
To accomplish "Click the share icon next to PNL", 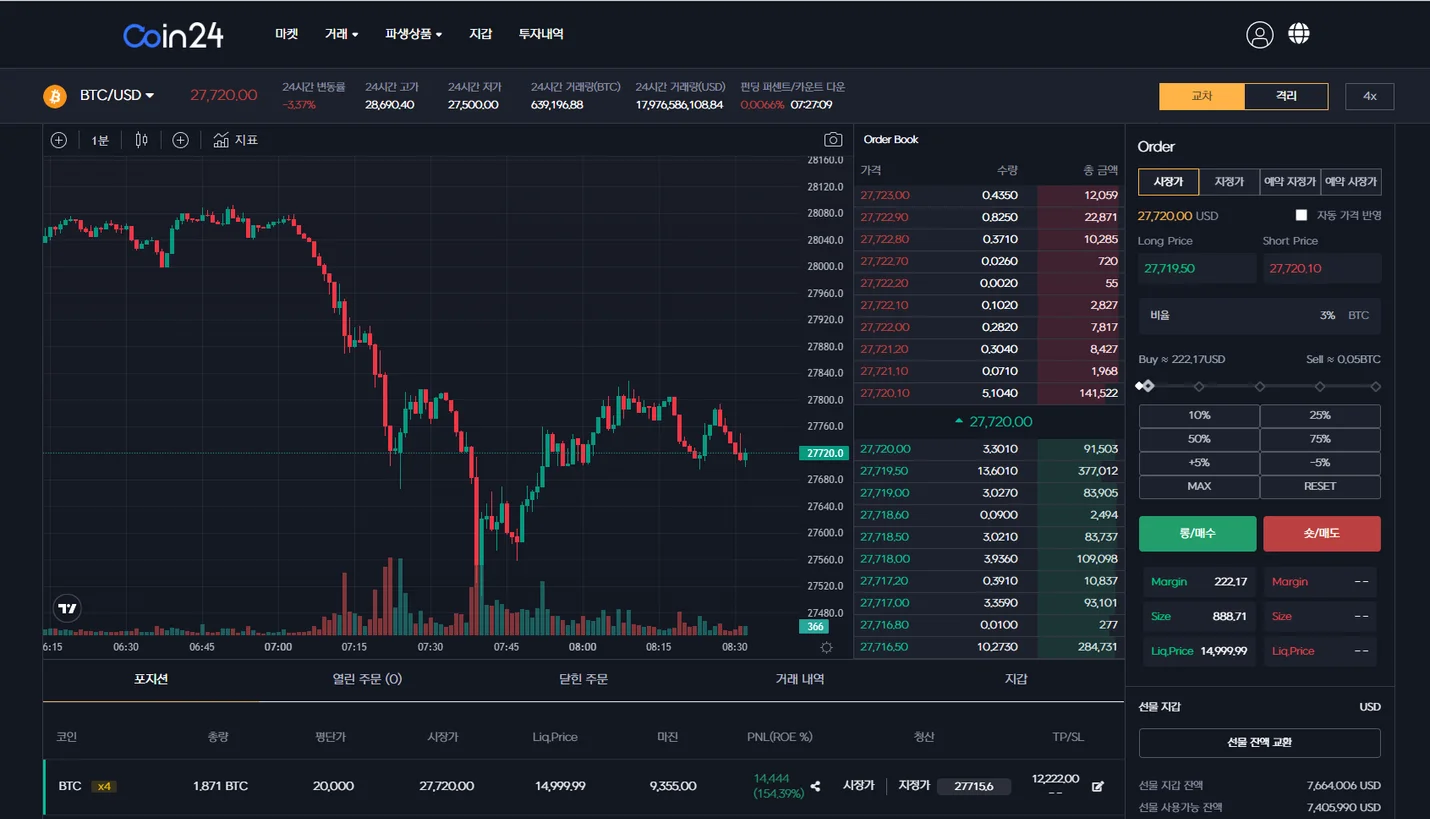I will [815, 786].
